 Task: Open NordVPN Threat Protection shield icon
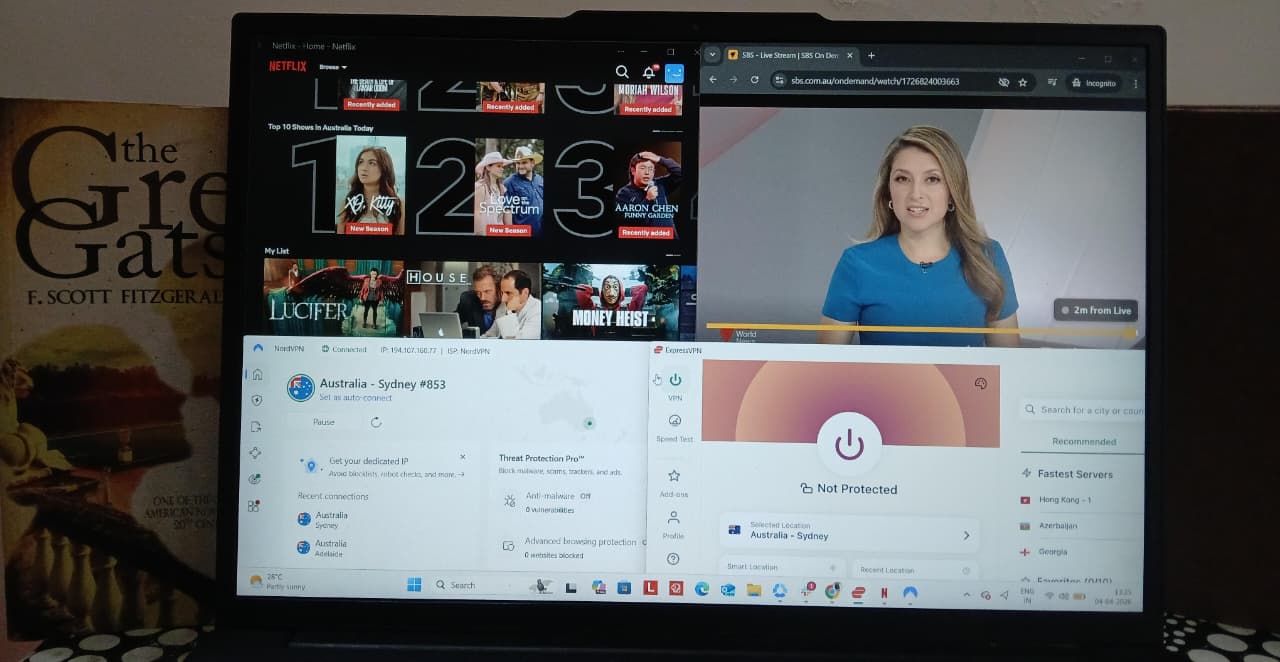click(x=257, y=400)
